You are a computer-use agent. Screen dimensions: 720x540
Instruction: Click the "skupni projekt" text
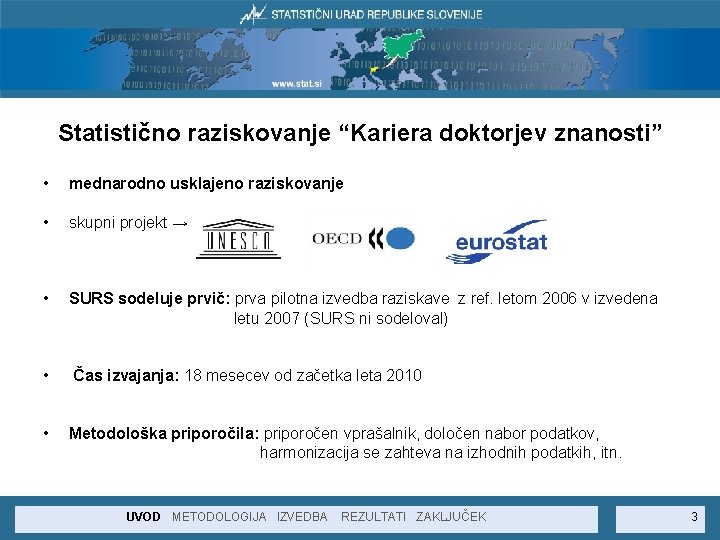118,223
